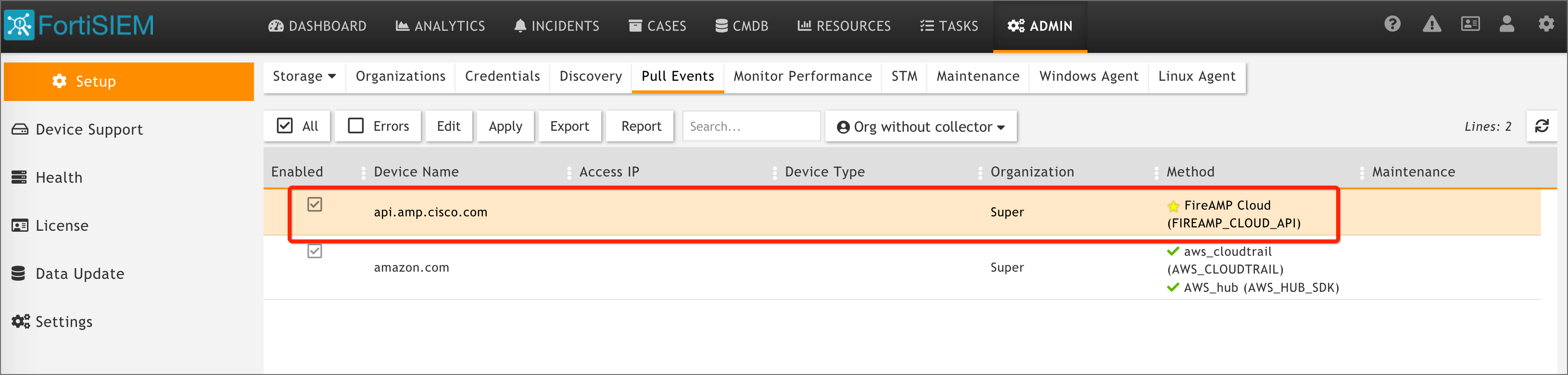Image resolution: width=1568 pixels, height=375 pixels.
Task: Click the ID card icon in header
Action: click(1470, 25)
